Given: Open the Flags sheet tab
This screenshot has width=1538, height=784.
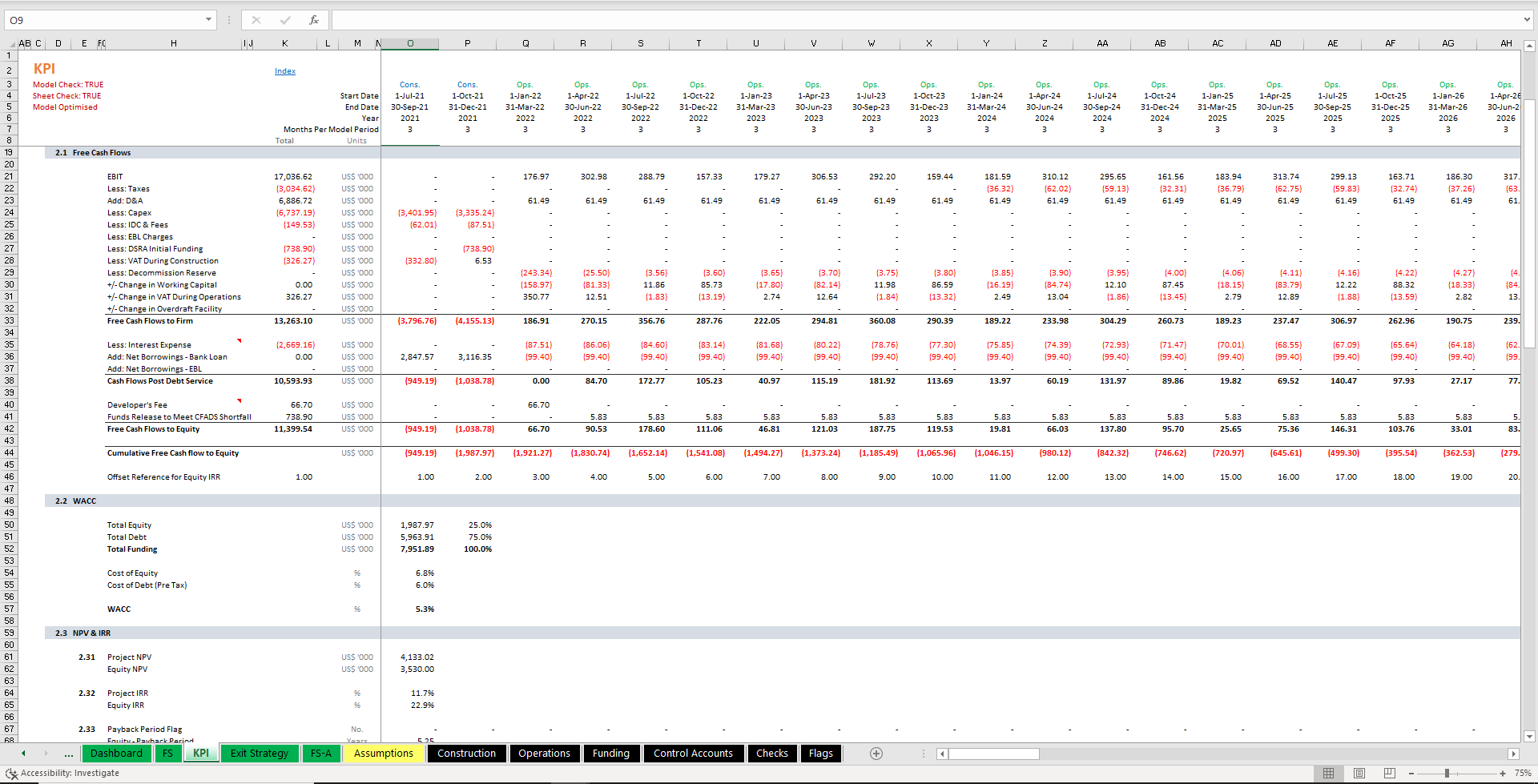Looking at the screenshot, I should [x=821, y=754].
